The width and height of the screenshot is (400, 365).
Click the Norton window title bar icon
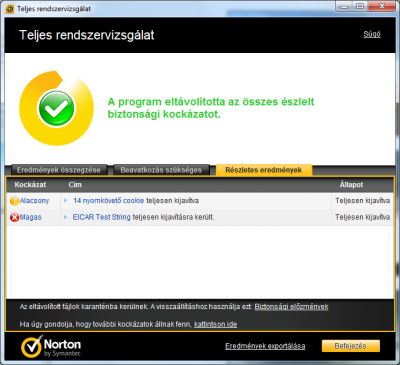tap(10, 9)
